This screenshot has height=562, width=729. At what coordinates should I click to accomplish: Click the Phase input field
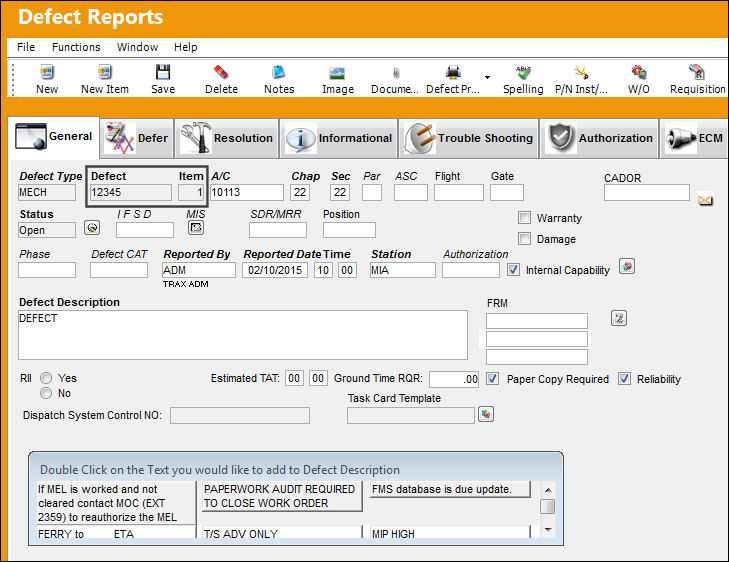pyautogui.click(x=46, y=270)
